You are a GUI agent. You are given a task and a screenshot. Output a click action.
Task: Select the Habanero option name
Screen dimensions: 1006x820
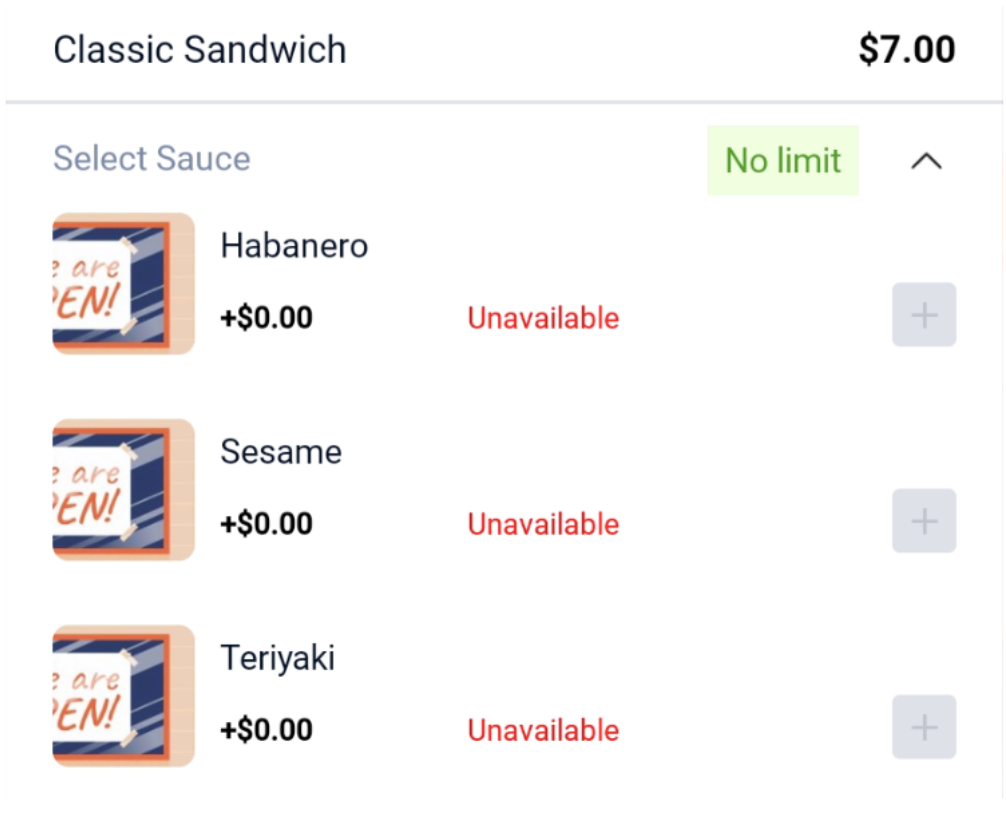click(x=294, y=246)
